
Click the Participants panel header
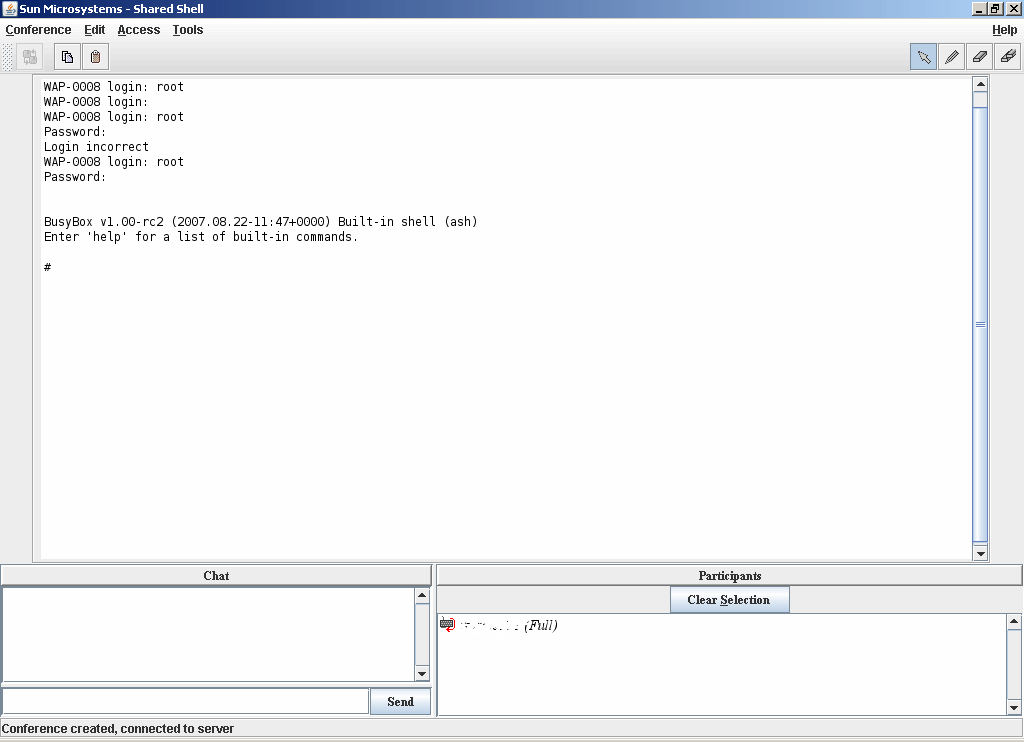point(729,575)
